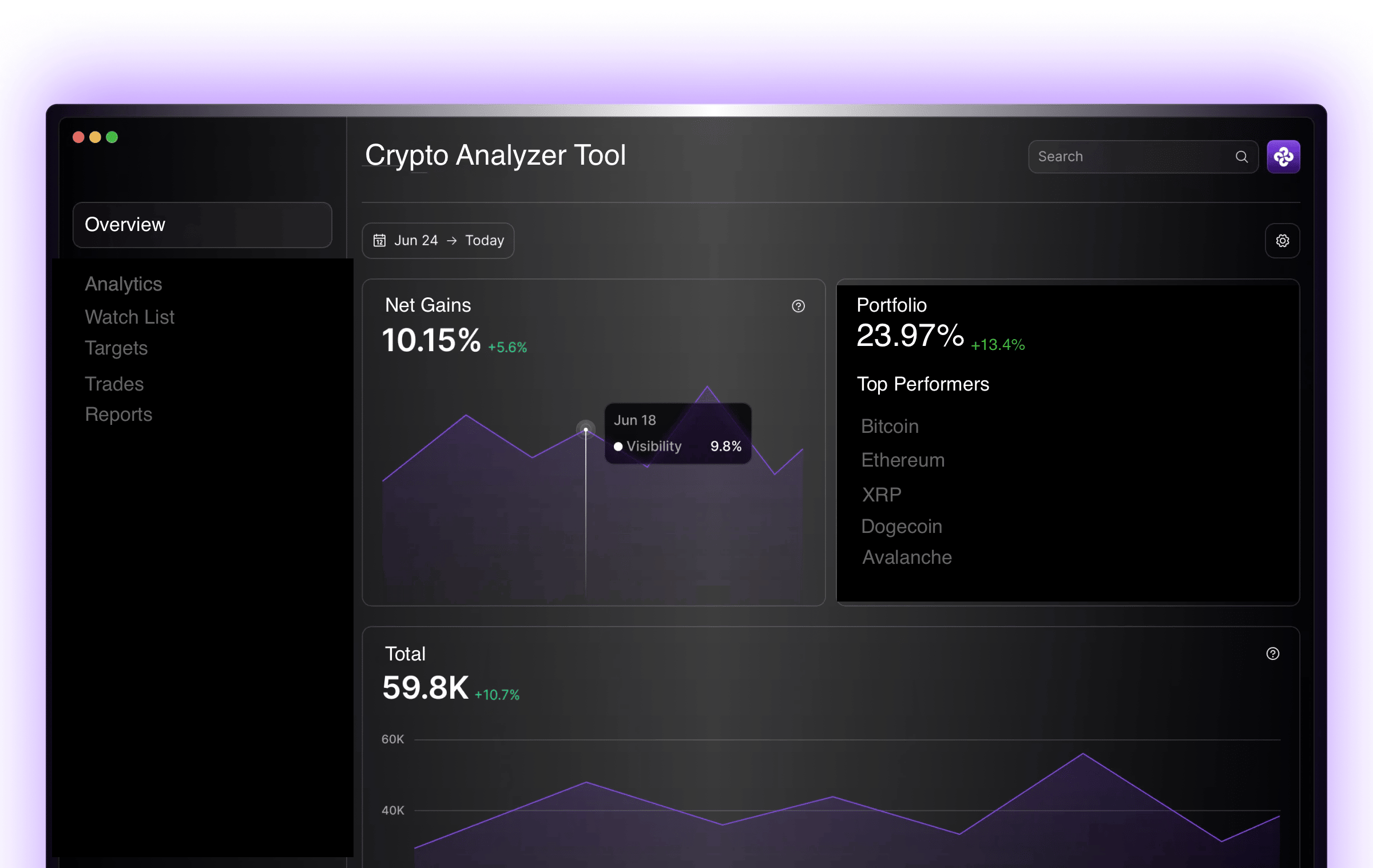1373x868 pixels.
Task: Select Overview in the sidebar
Action: [203, 225]
